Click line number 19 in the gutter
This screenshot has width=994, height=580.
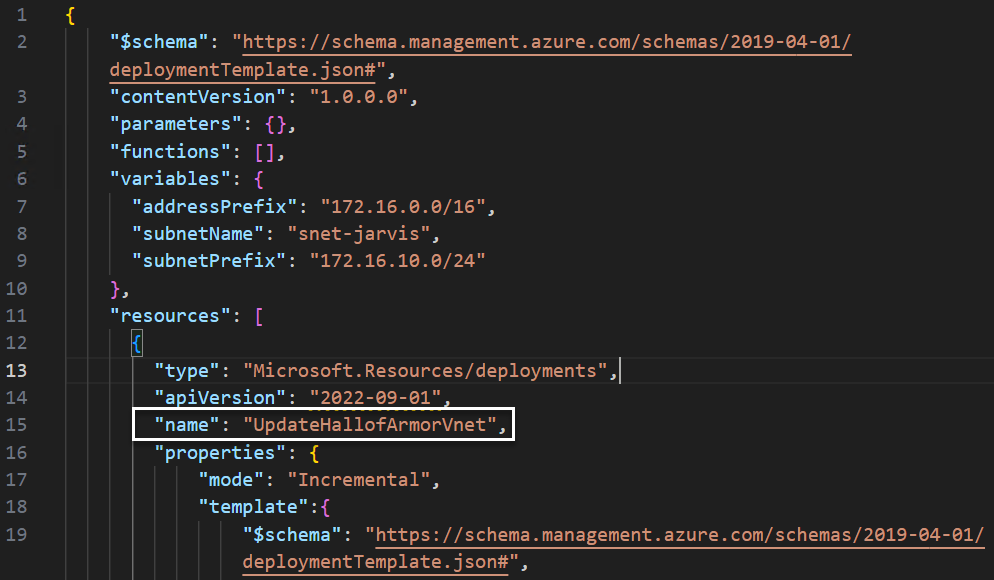click(x=16, y=534)
